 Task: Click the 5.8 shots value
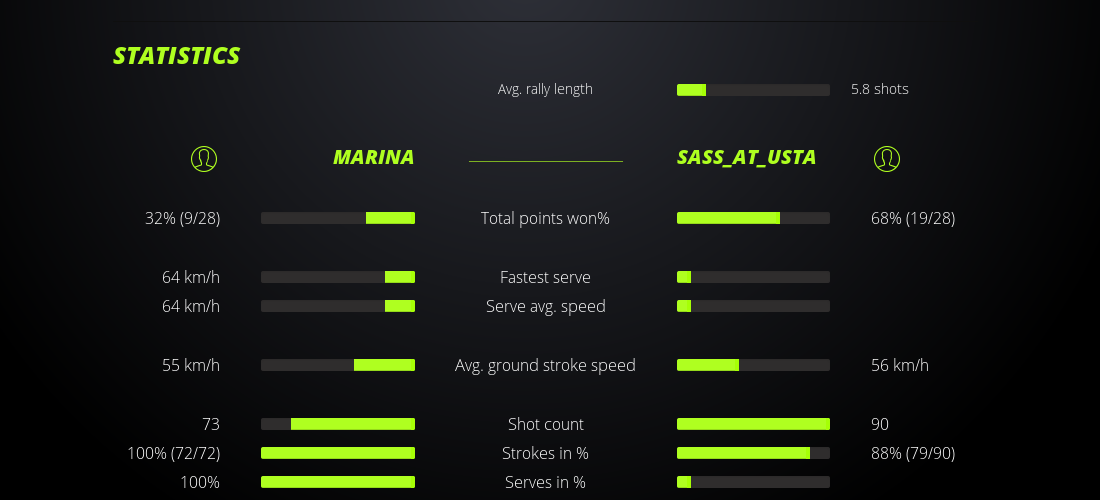point(879,89)
